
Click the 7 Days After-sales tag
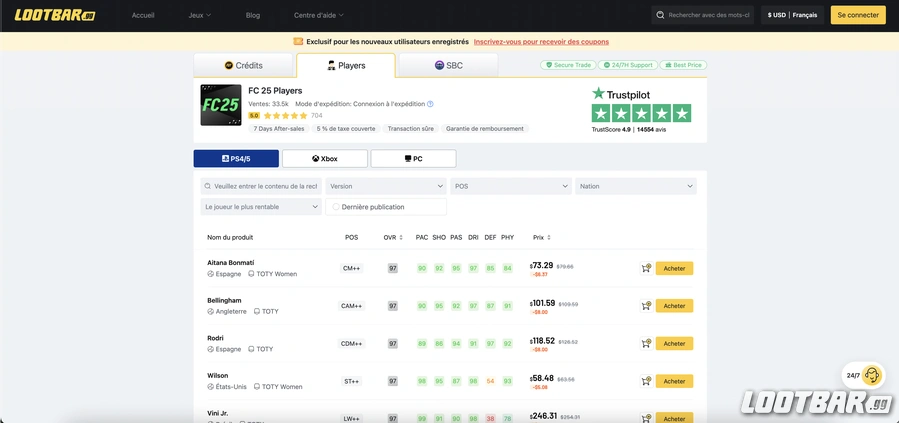tap(279, 129)
